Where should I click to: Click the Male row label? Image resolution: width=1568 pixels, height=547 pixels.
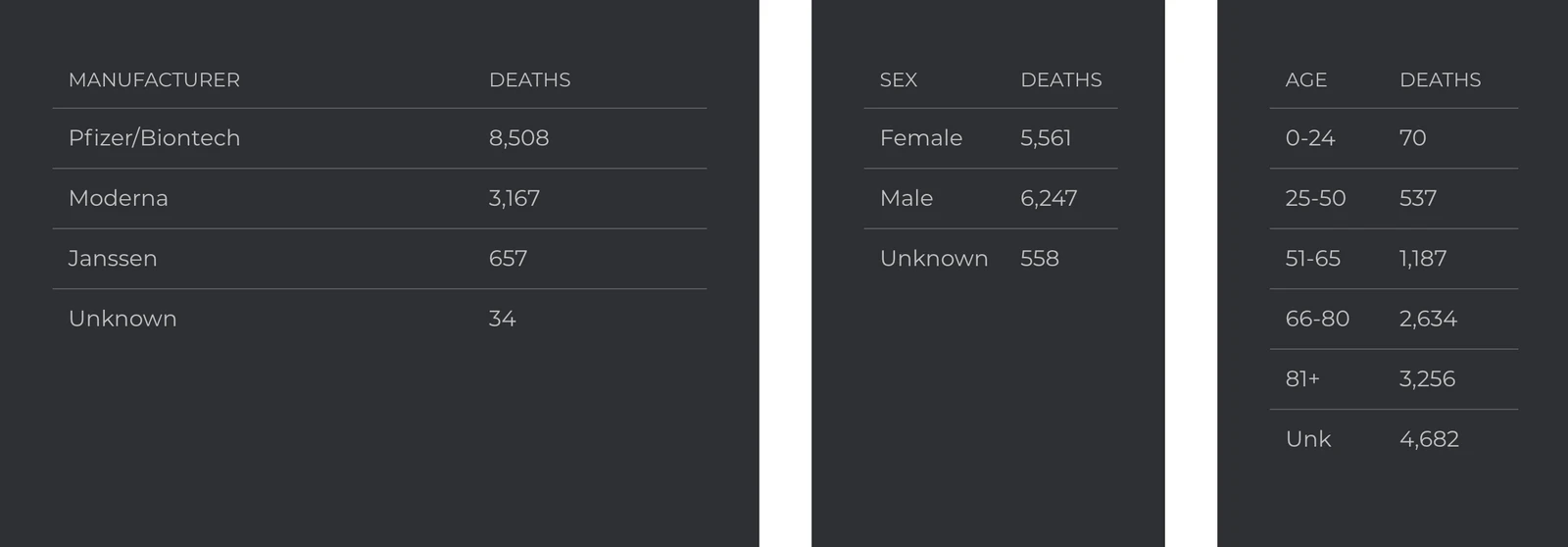coord(906,198)
